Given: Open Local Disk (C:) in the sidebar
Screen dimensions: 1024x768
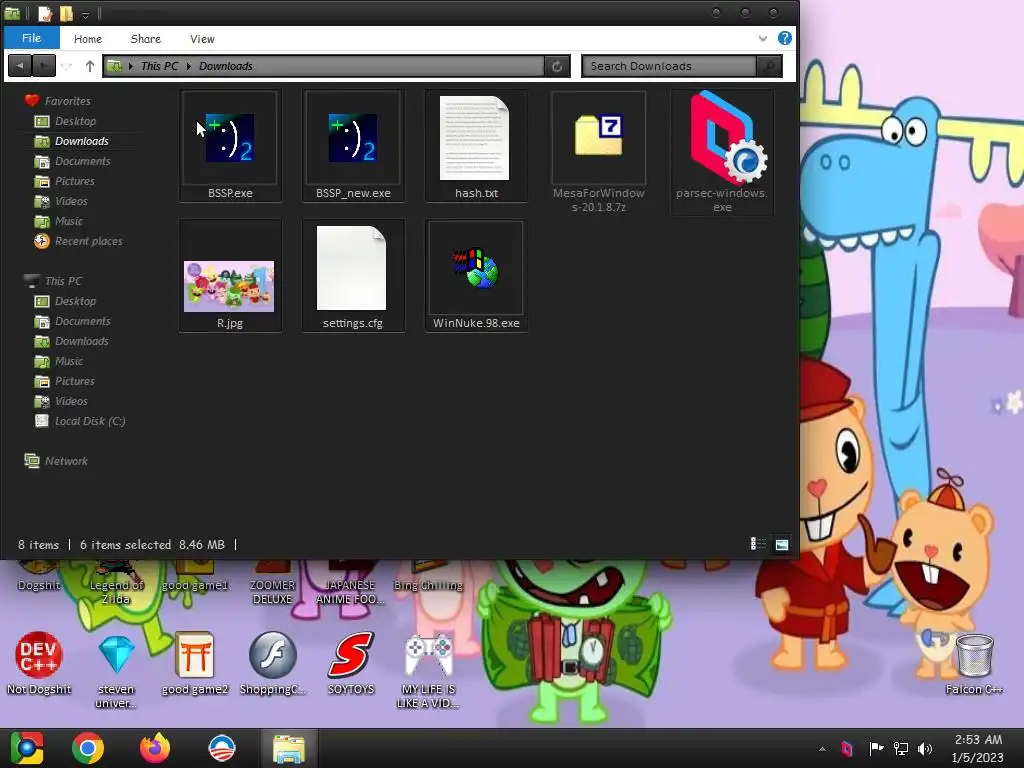Looking at the screenshot, I should pyautogui.click(x=80, y=421).
